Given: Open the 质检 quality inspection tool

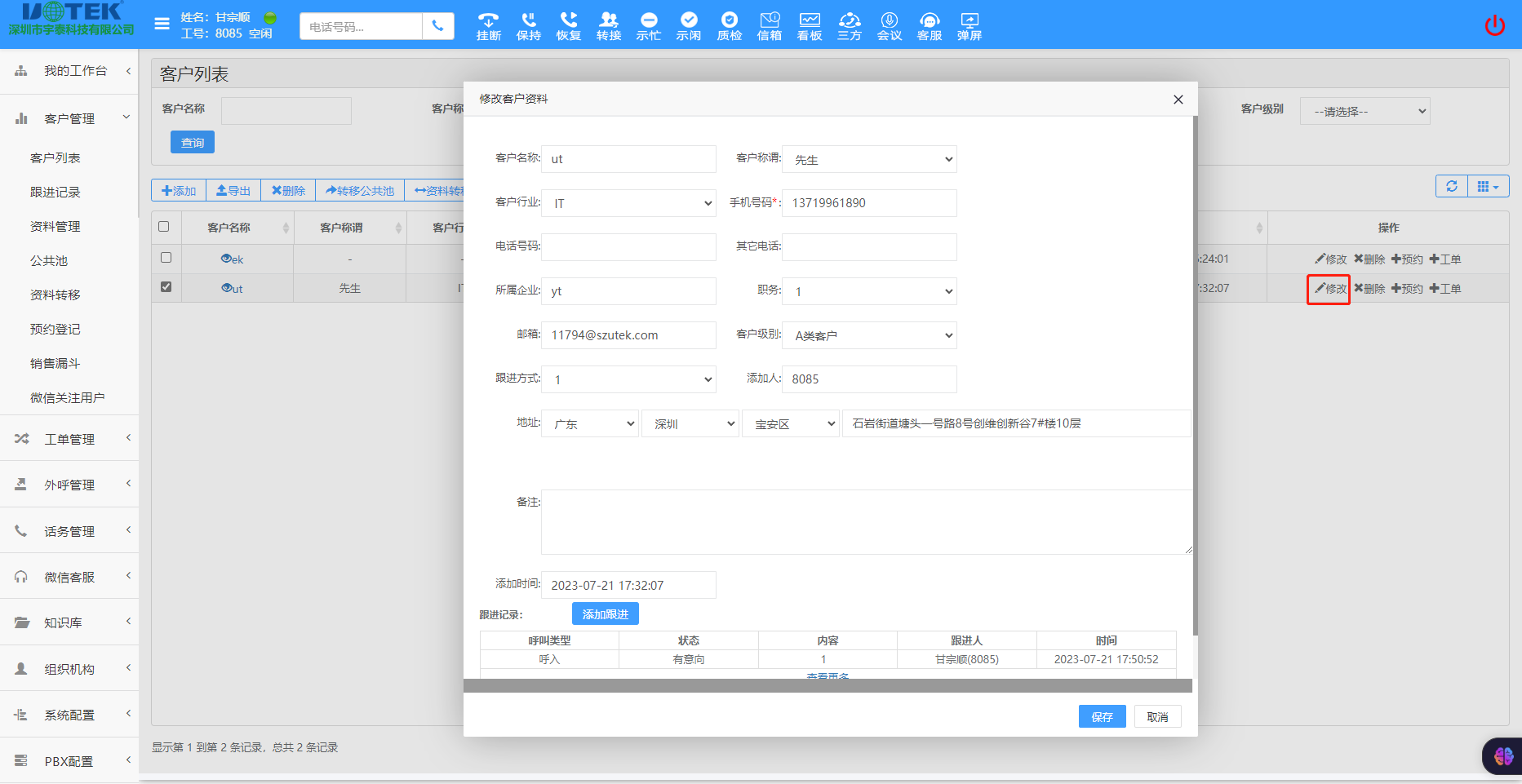Looking at the screenshot, I should 728,24.
